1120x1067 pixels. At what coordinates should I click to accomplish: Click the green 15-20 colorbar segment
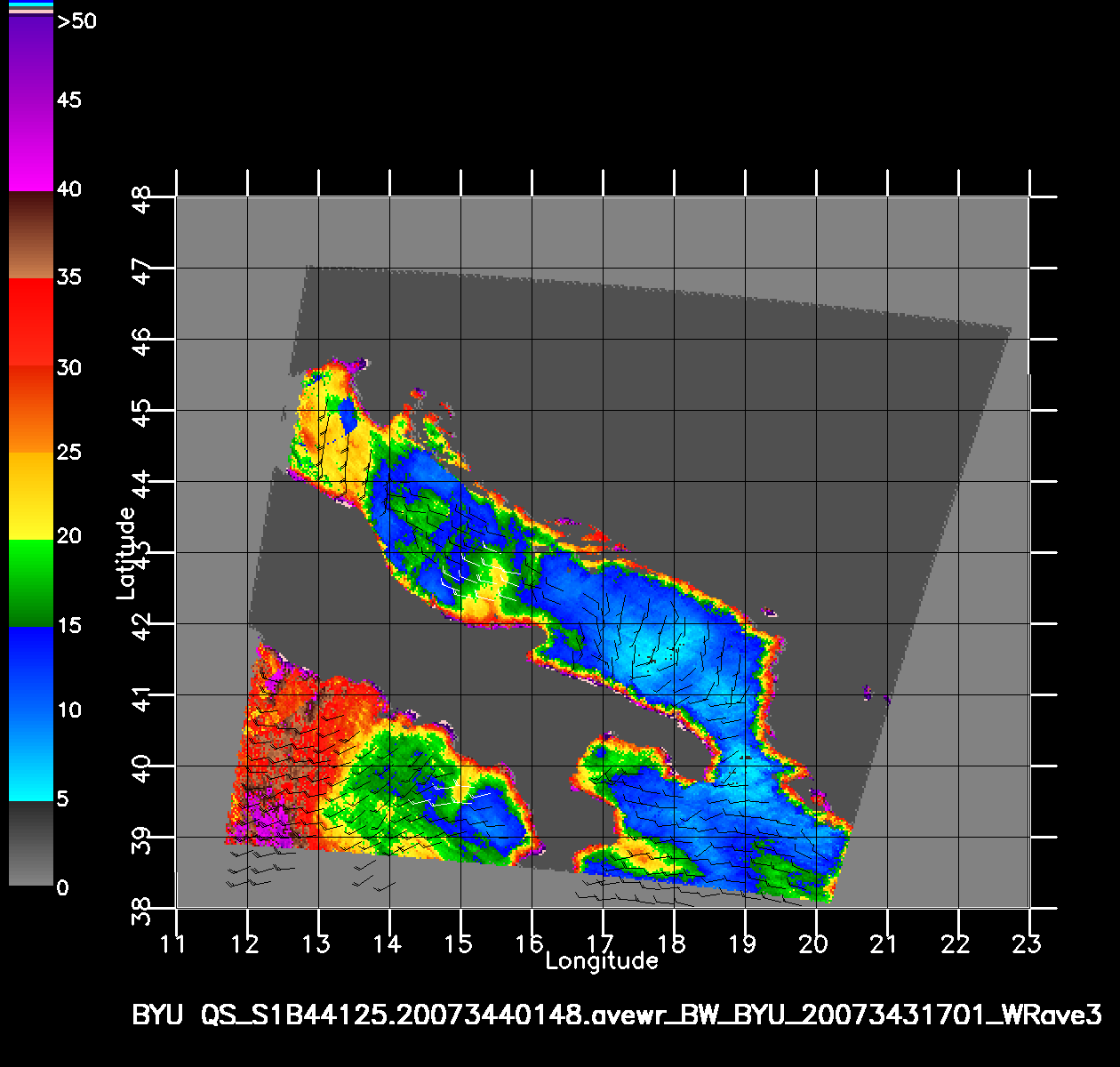click(31, 583)
